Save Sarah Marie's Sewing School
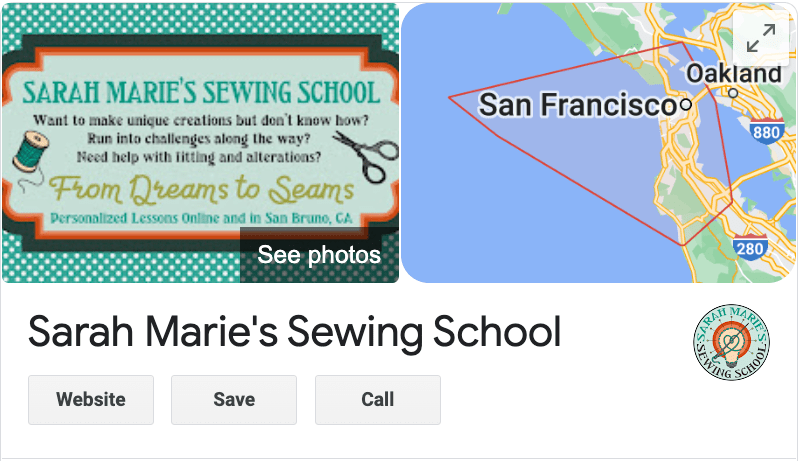 pyautogui.click(x=234, y=400)
